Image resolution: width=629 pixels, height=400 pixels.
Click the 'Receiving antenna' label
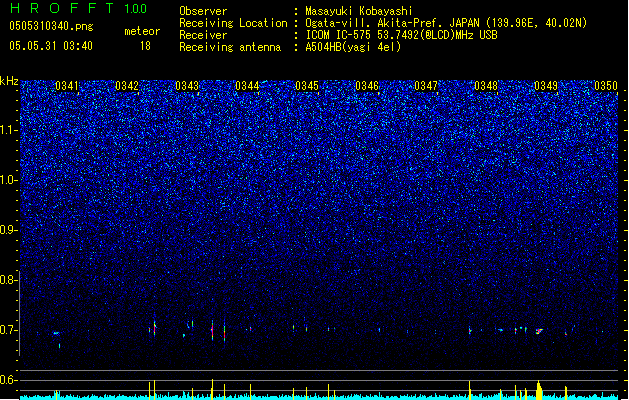[x=230, y=47]
